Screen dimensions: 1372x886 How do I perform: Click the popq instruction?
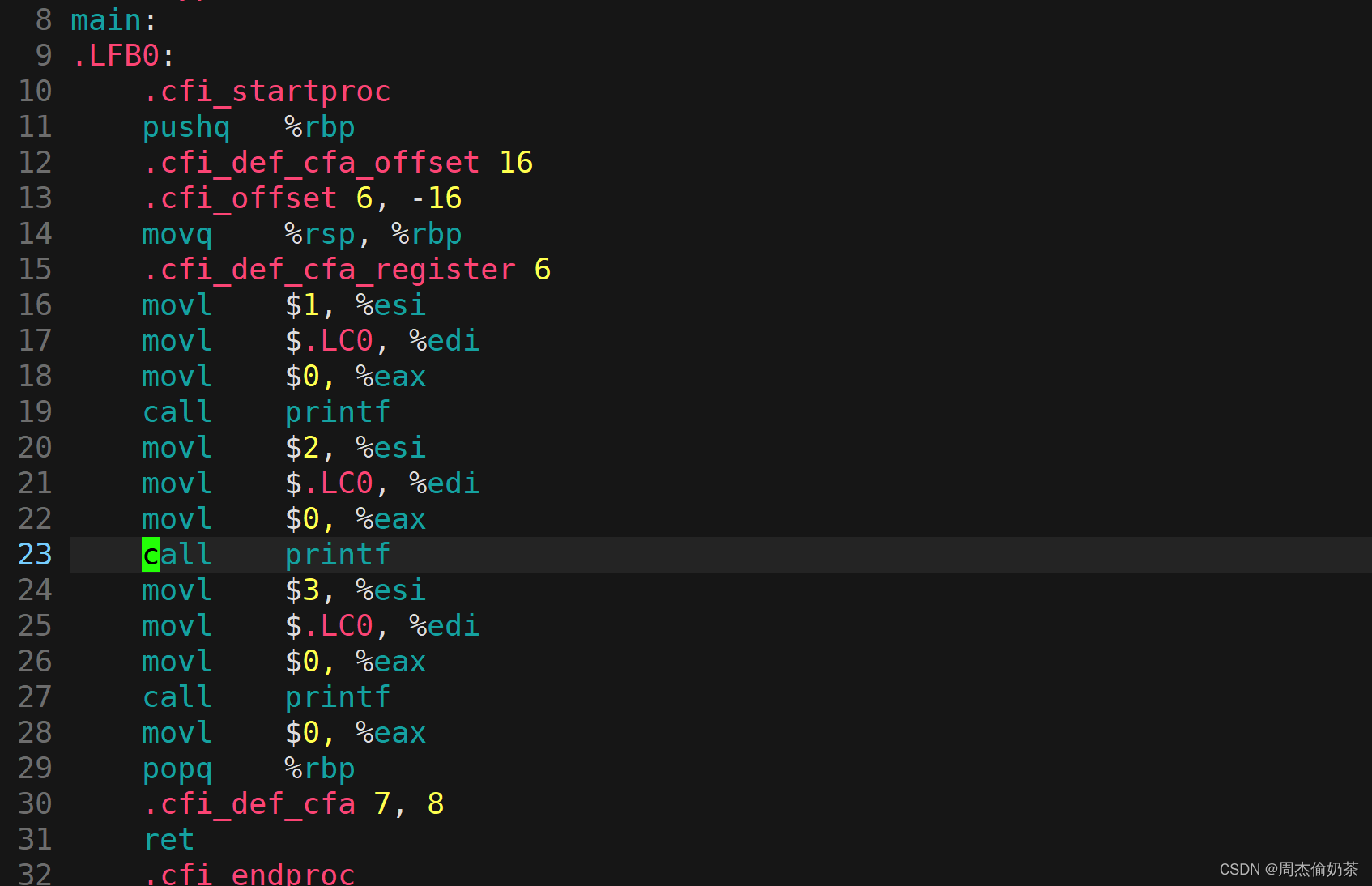tap(177, 769)
